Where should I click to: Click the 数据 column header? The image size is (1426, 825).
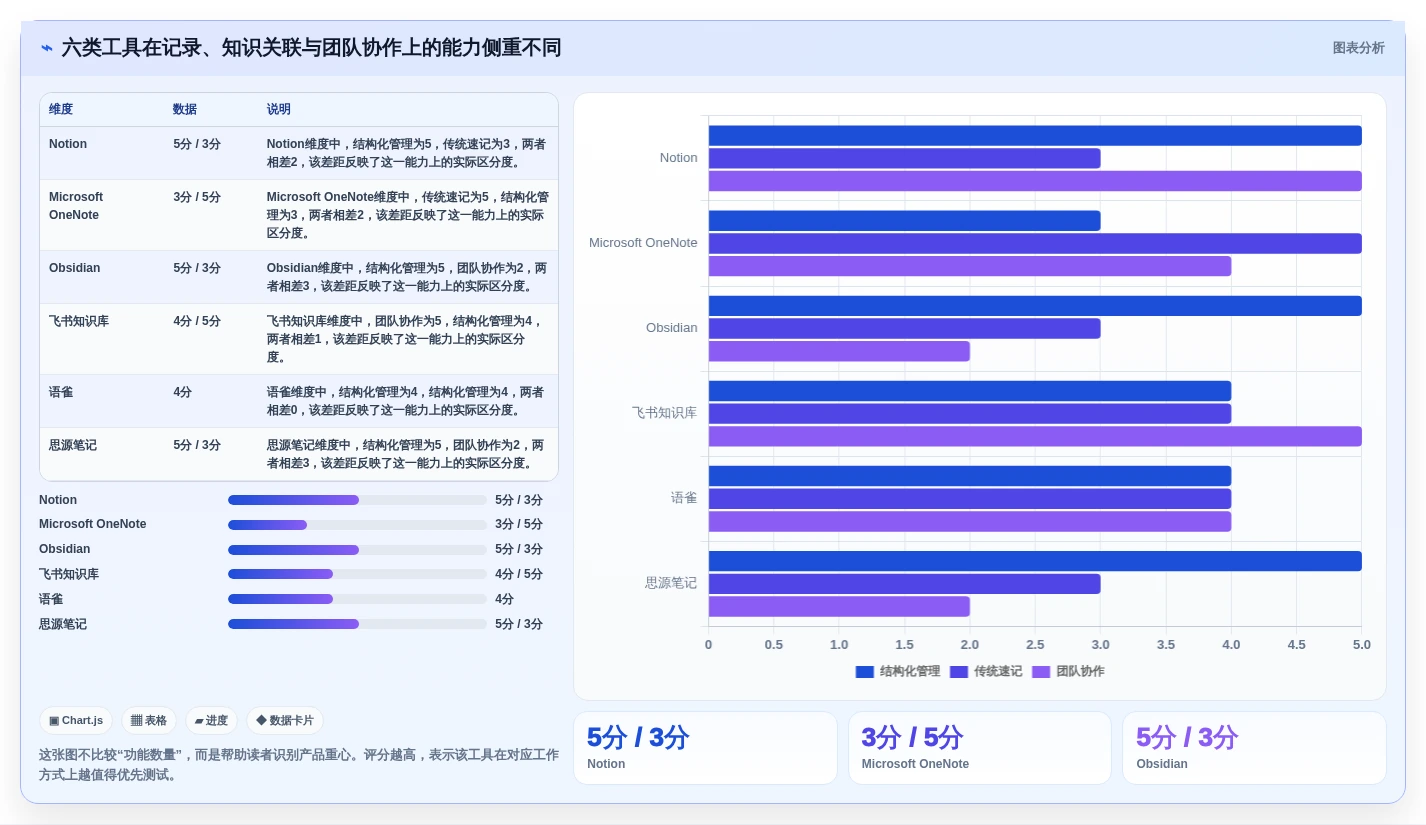(185, 109)
